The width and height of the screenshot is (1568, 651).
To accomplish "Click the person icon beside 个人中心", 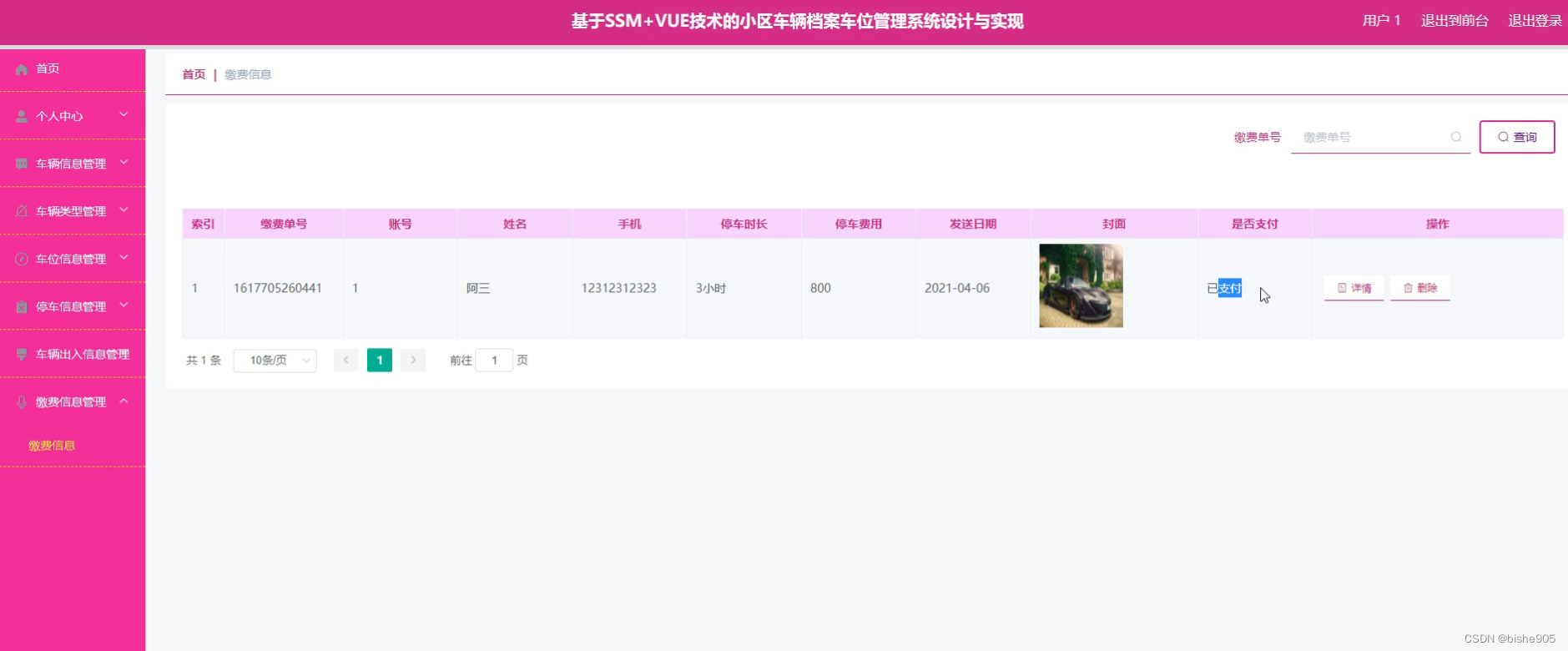I will point(22,117).
